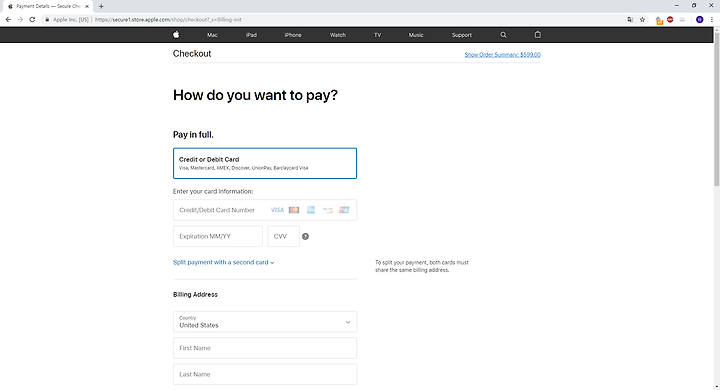The height and width of the screenshot is (390, 720).
Task: Click the browser back arrow
Action: pos(8,19)
